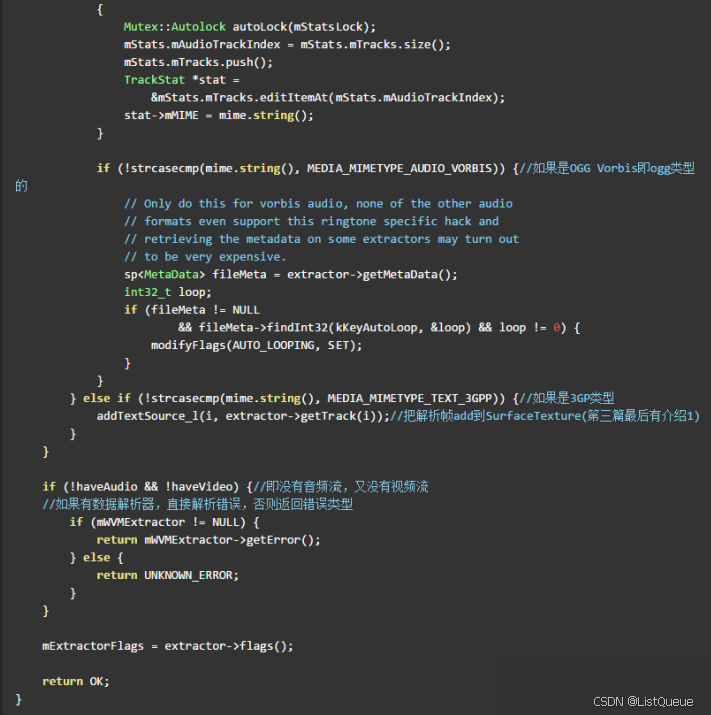Click the line 'if (fileMeta != NULL'
Image resolution: width=711 pixels, height=715 pixels.
tap(192, 310)
